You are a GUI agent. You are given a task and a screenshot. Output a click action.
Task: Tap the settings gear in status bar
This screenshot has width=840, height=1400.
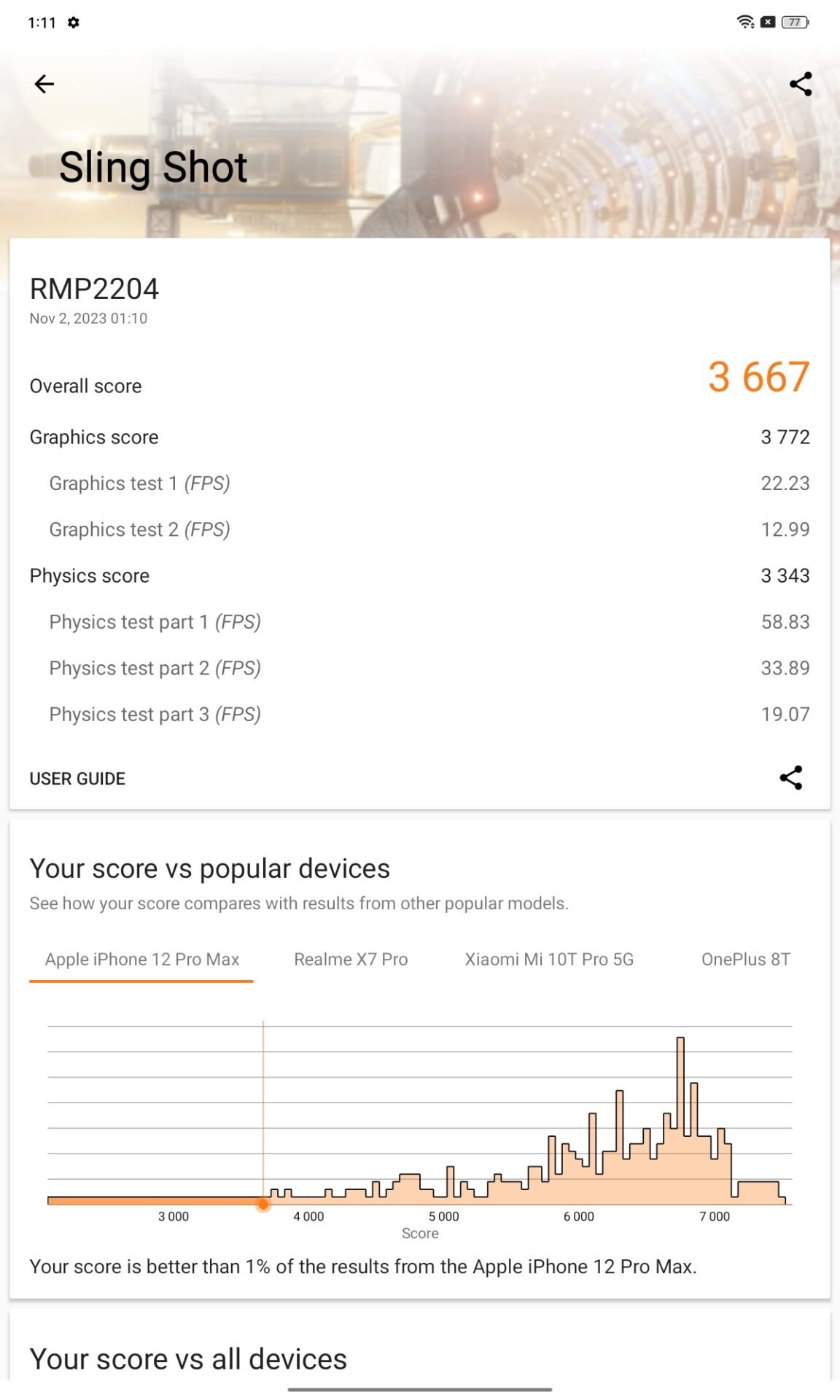point(74,23)
